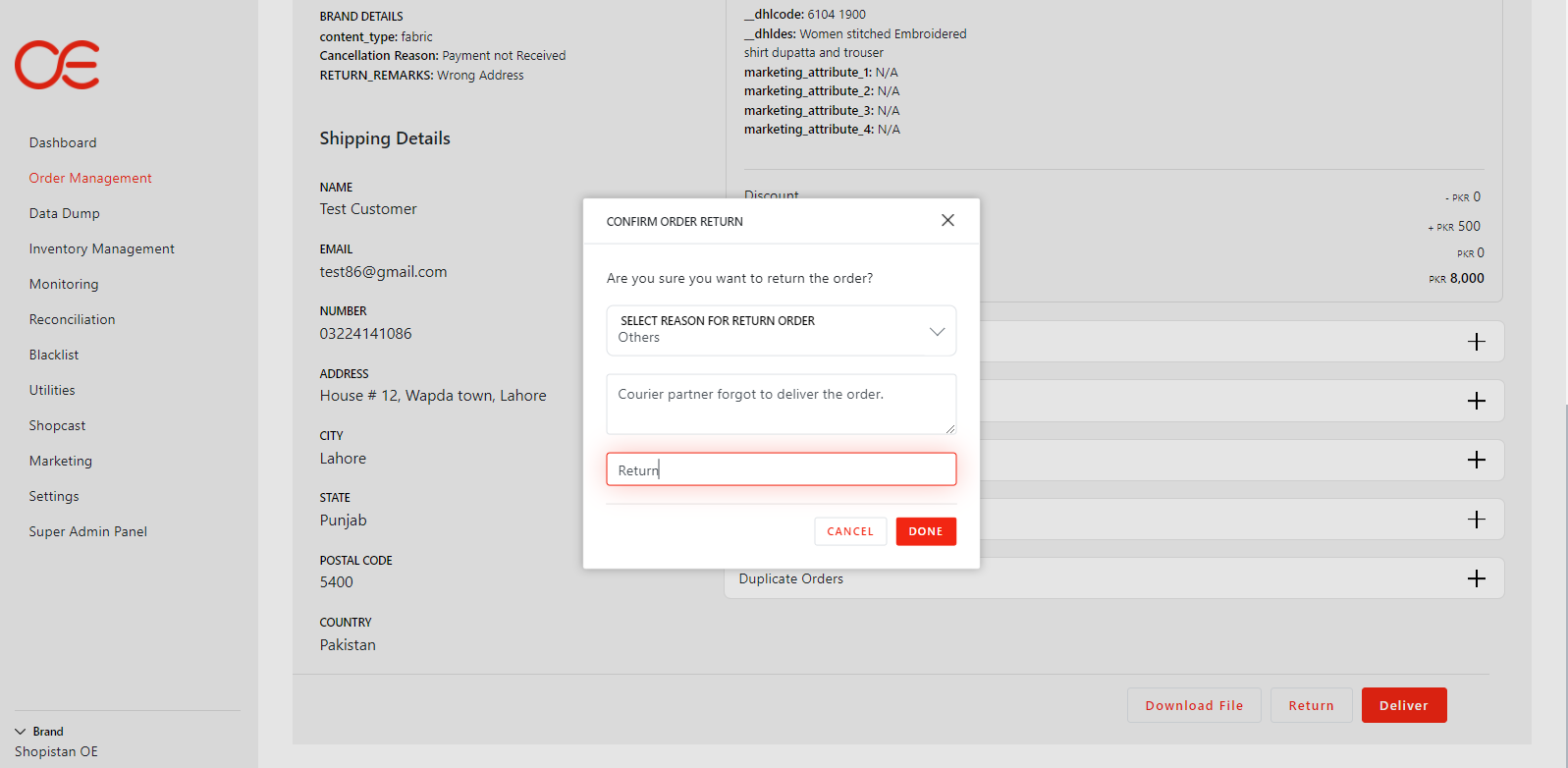Expand the Brand selector chevron
The image size is (1568, 768).
(21, 732)
